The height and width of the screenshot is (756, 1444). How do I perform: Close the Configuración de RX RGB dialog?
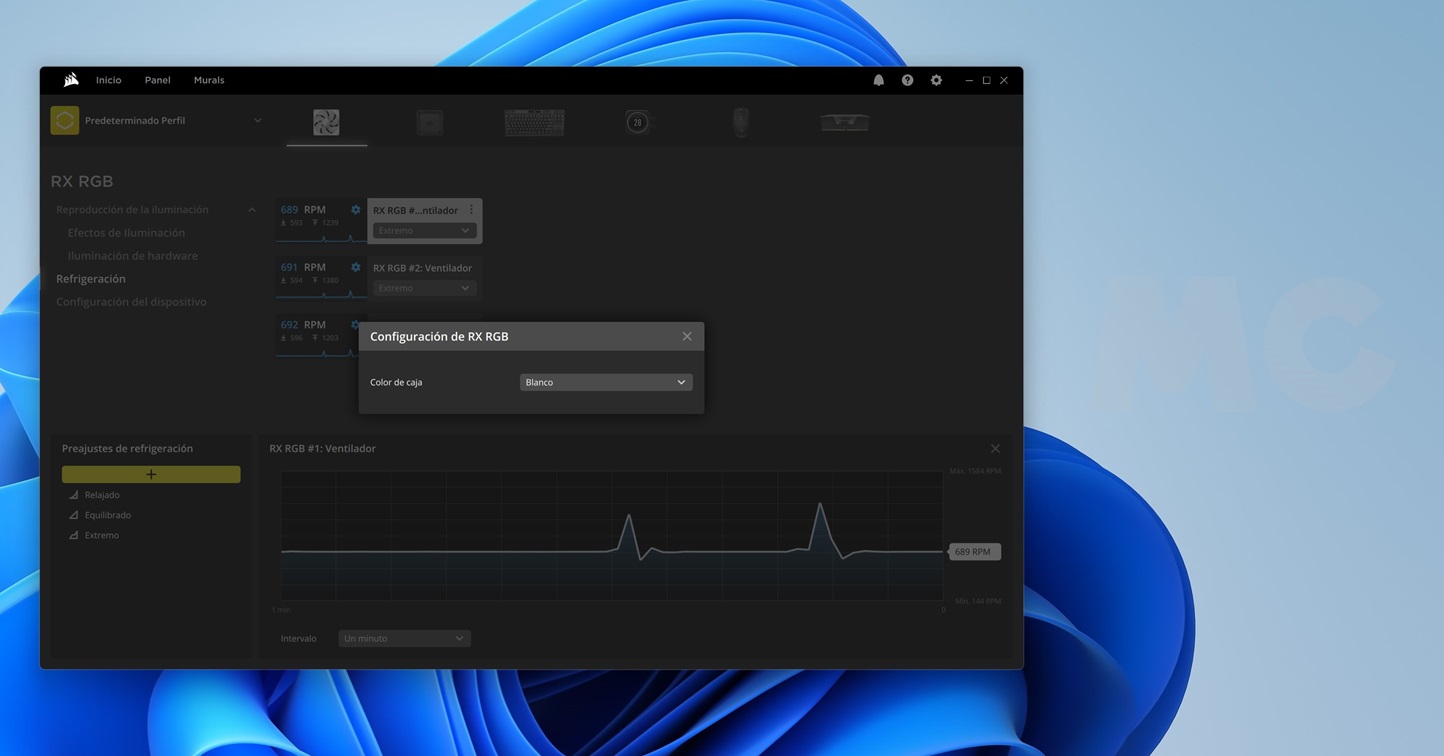click(x=686, y=336)
